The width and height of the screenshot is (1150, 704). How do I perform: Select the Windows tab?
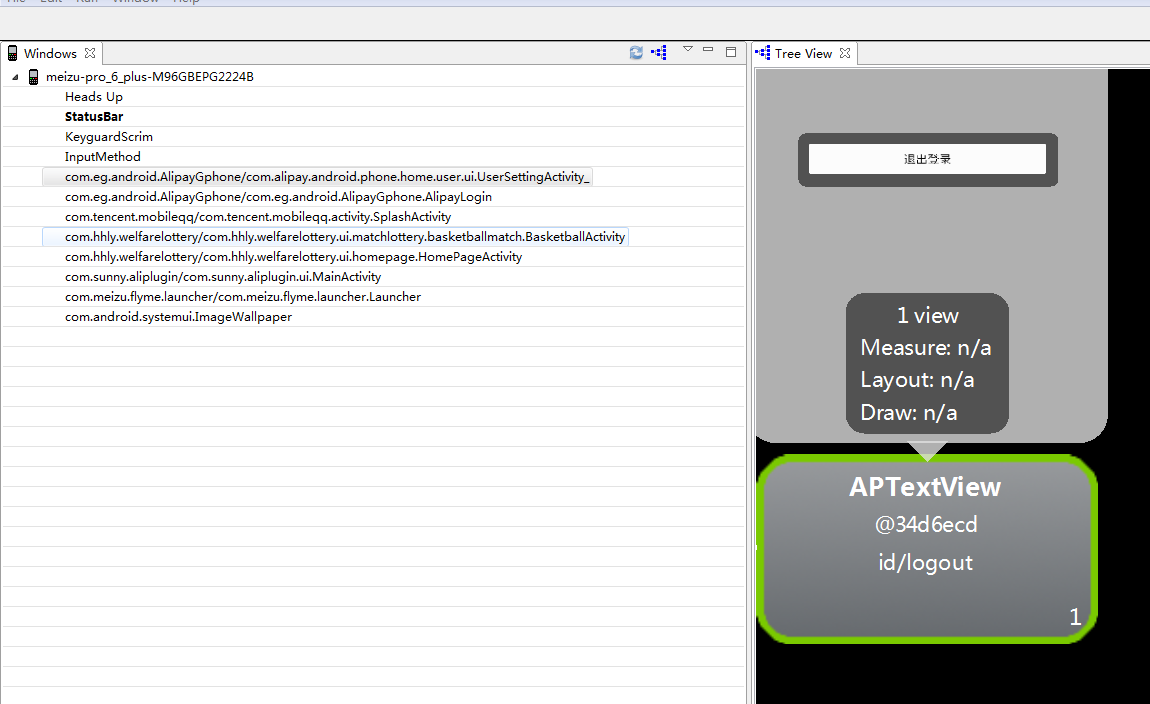(50, 54)
